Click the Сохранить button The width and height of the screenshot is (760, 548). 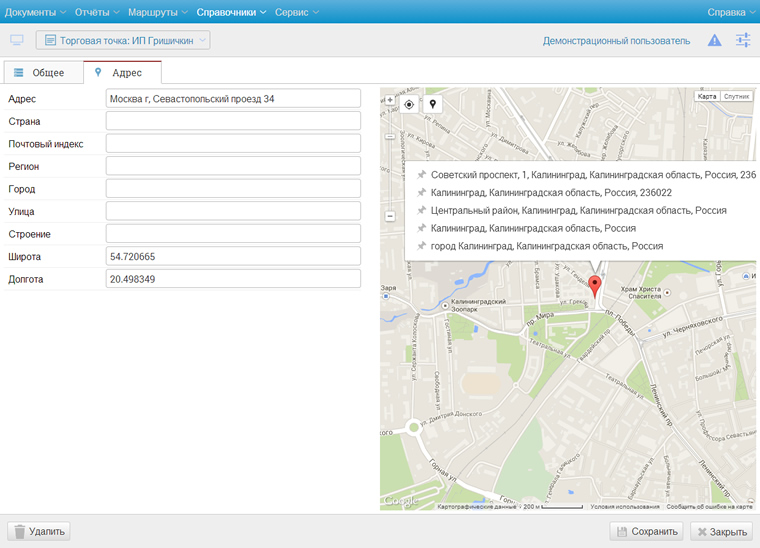click(x=647, y=532)
